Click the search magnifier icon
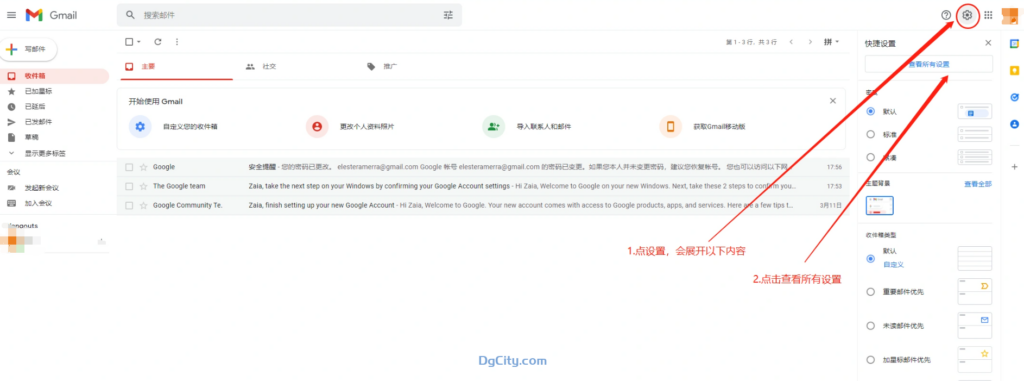 [131, 15]
